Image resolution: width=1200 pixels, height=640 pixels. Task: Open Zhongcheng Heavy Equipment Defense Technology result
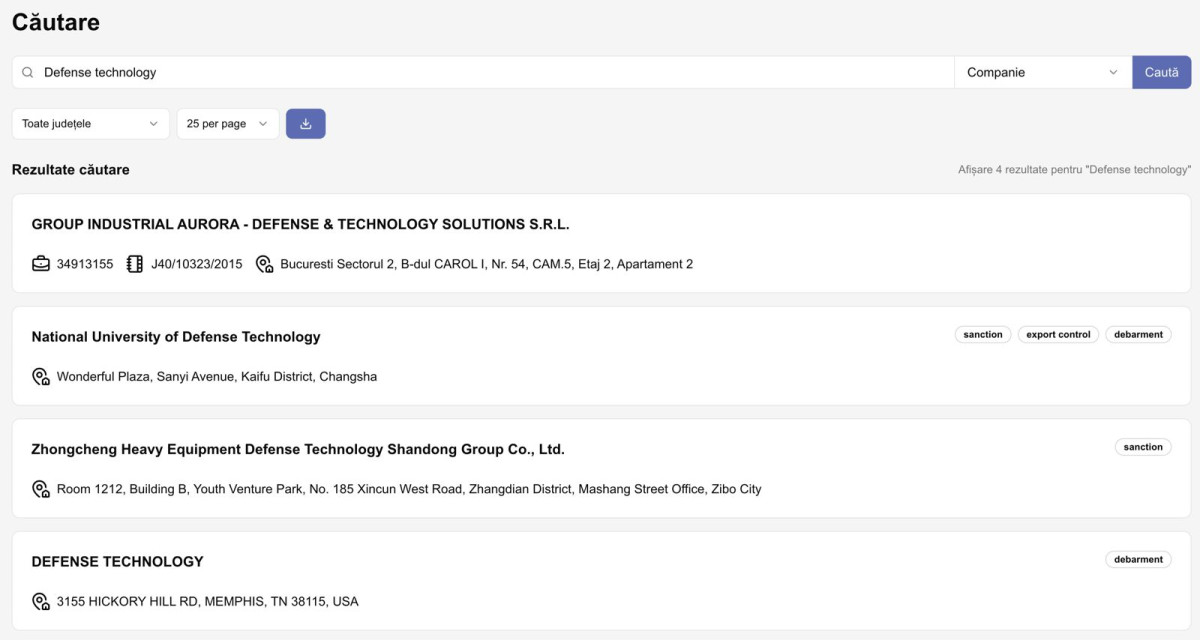click(x=298, y=450)
